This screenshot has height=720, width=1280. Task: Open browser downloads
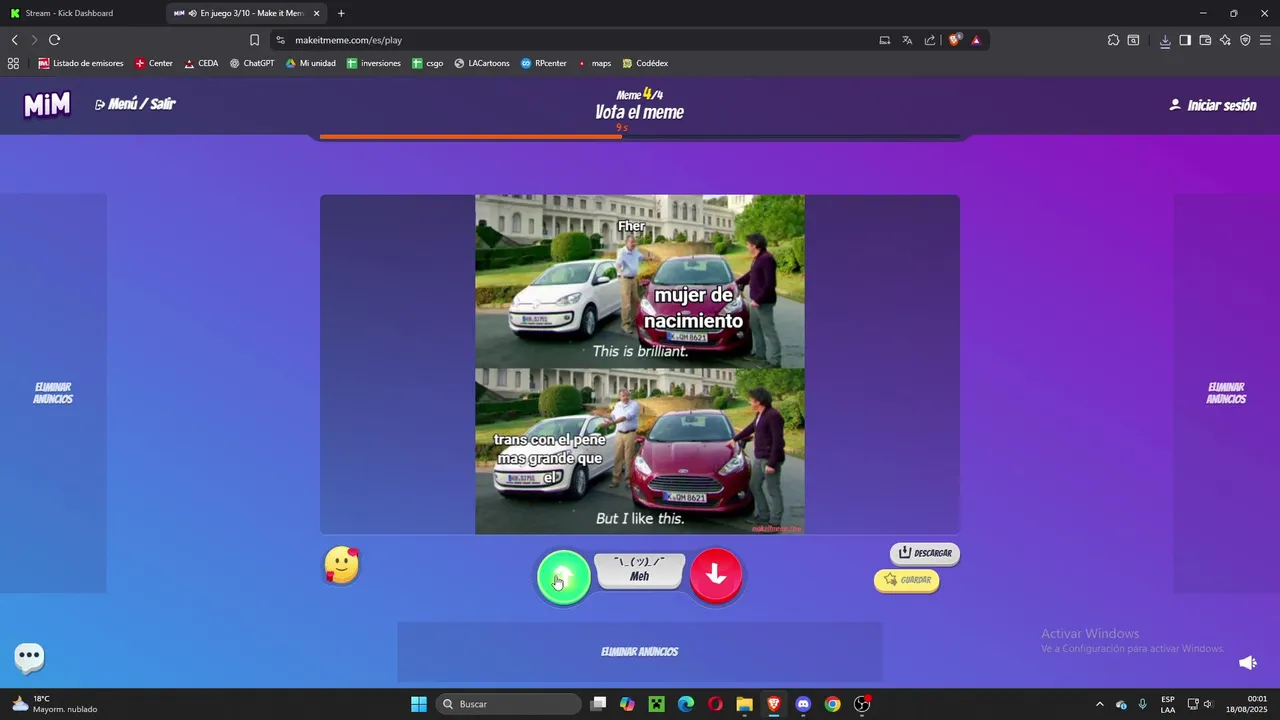[x=1165, y=40]
